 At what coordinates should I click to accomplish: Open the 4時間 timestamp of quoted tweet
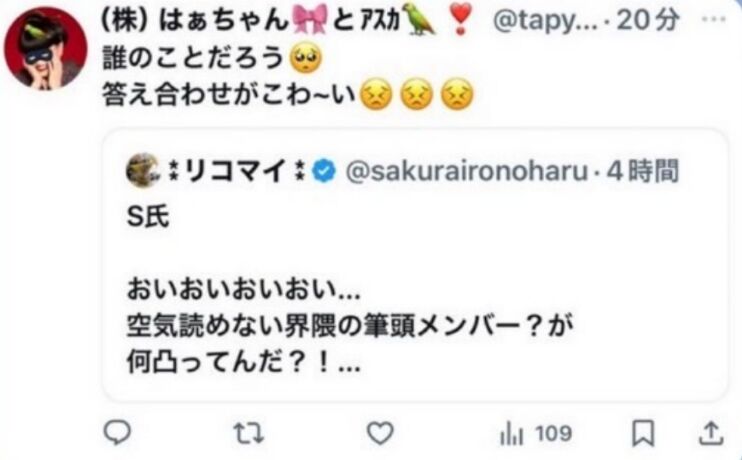(643, 171)
